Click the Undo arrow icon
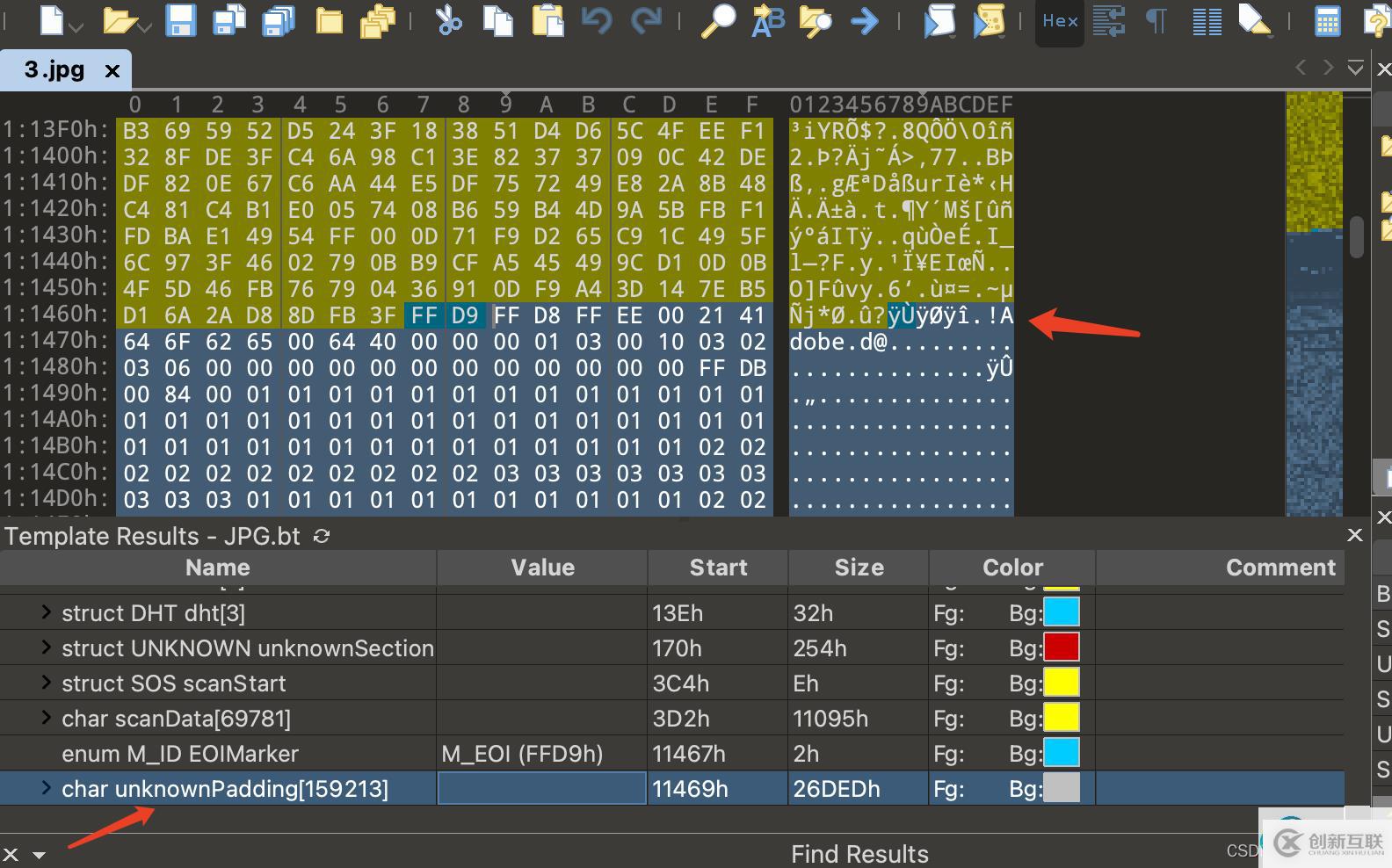1392x868 pixels. pyautogui.click(x=597, y=20)
